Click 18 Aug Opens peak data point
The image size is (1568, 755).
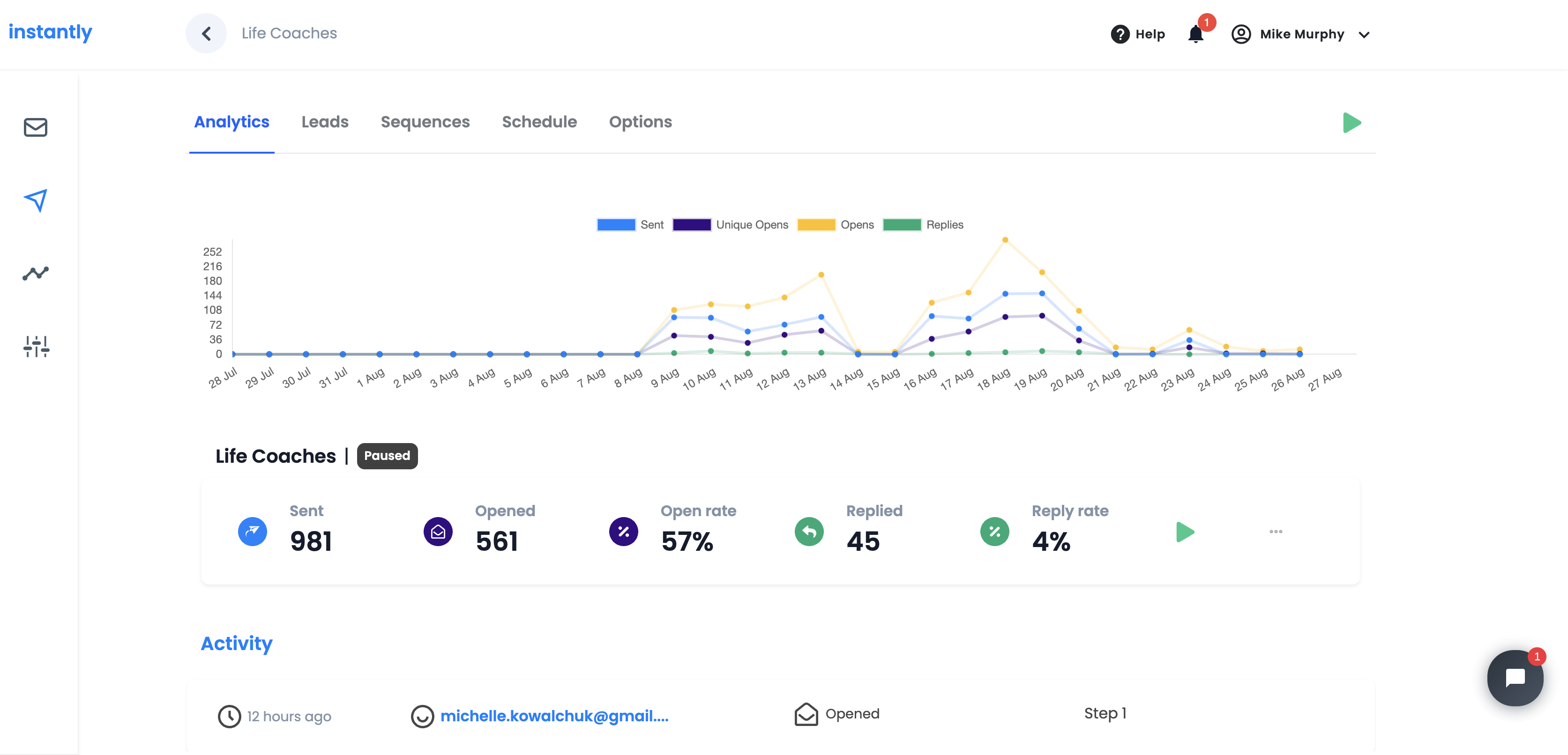[1005, 240]
